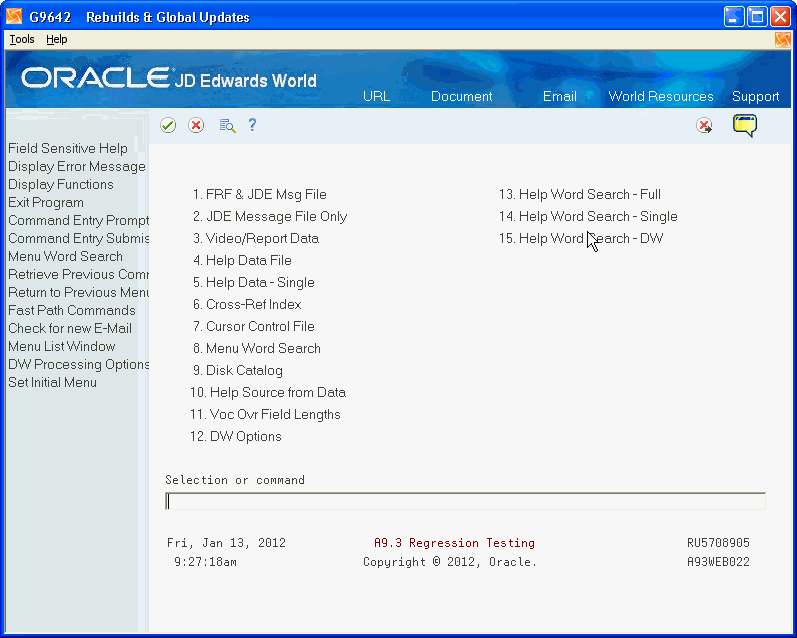Click option 4. Help Data File

tap(242, 260)
